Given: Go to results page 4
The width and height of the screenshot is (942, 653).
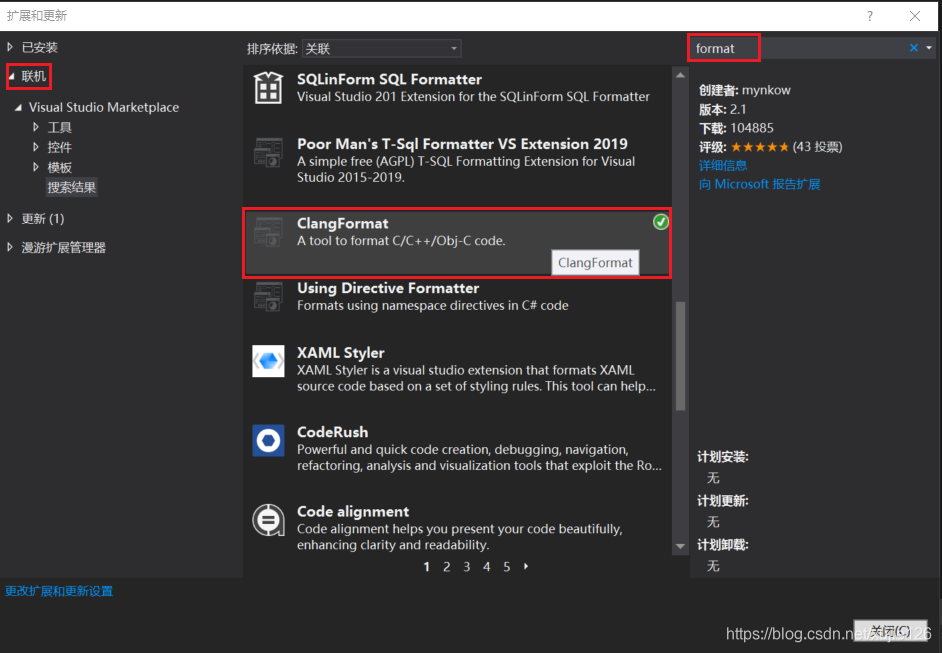Looking at the screenshot, I should tap(487, 566).
